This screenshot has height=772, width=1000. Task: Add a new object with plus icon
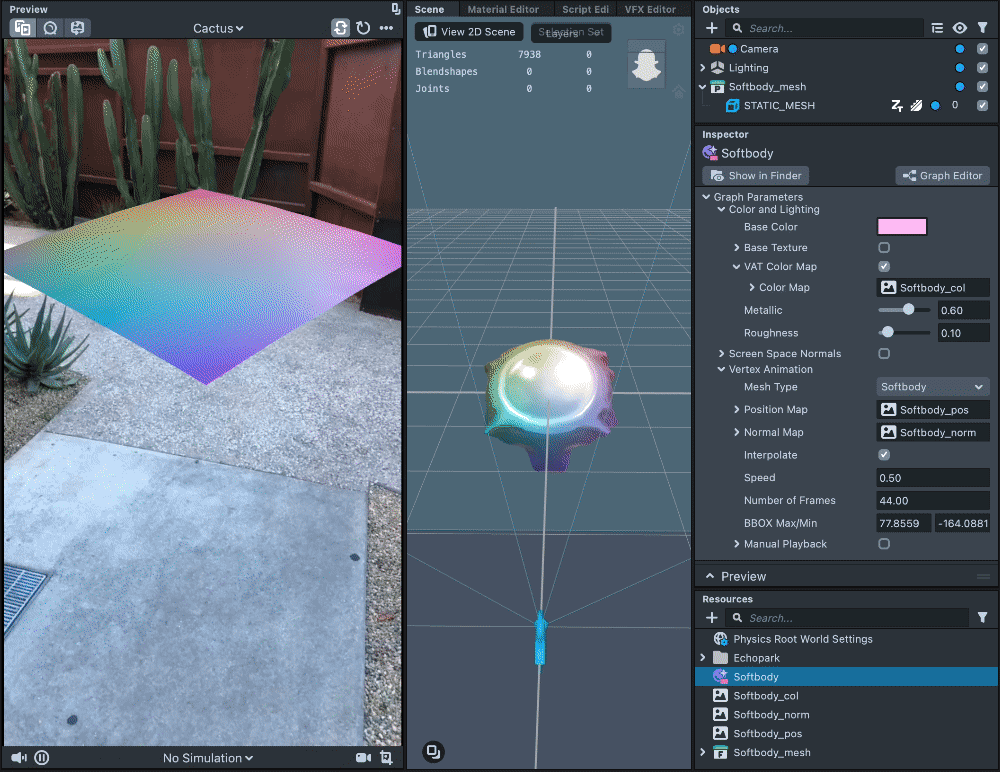pyautogui.click(x=711, y=29)
